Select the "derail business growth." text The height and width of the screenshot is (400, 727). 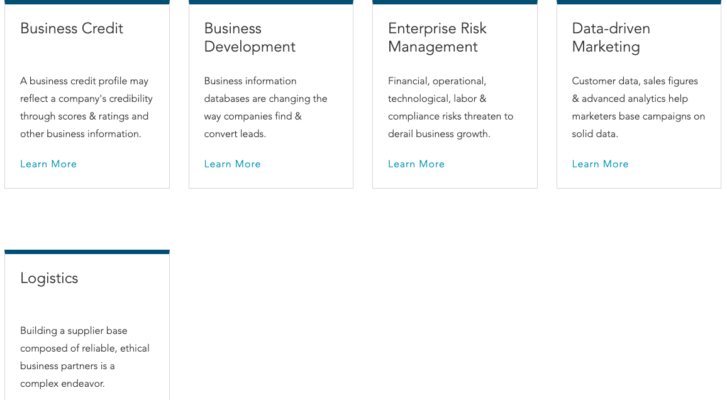(x=439, y=134)
